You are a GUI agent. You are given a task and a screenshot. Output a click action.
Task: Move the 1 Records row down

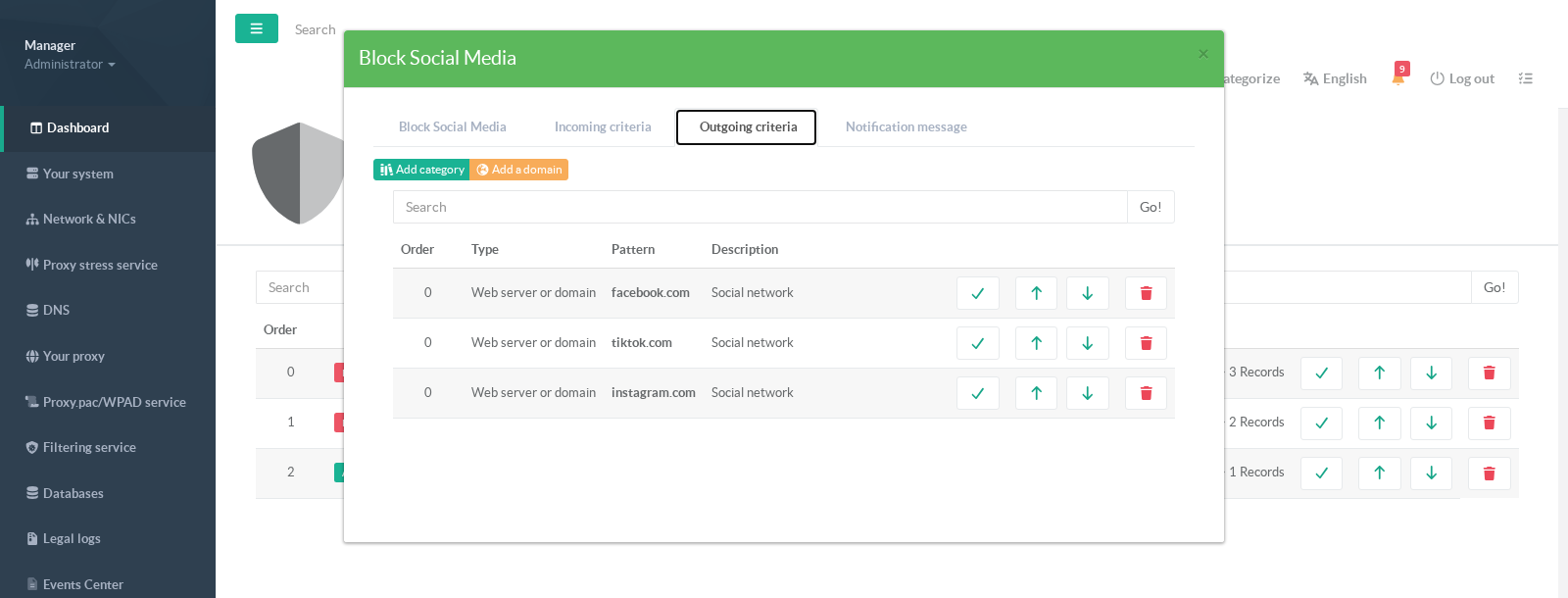[1432, 473]
